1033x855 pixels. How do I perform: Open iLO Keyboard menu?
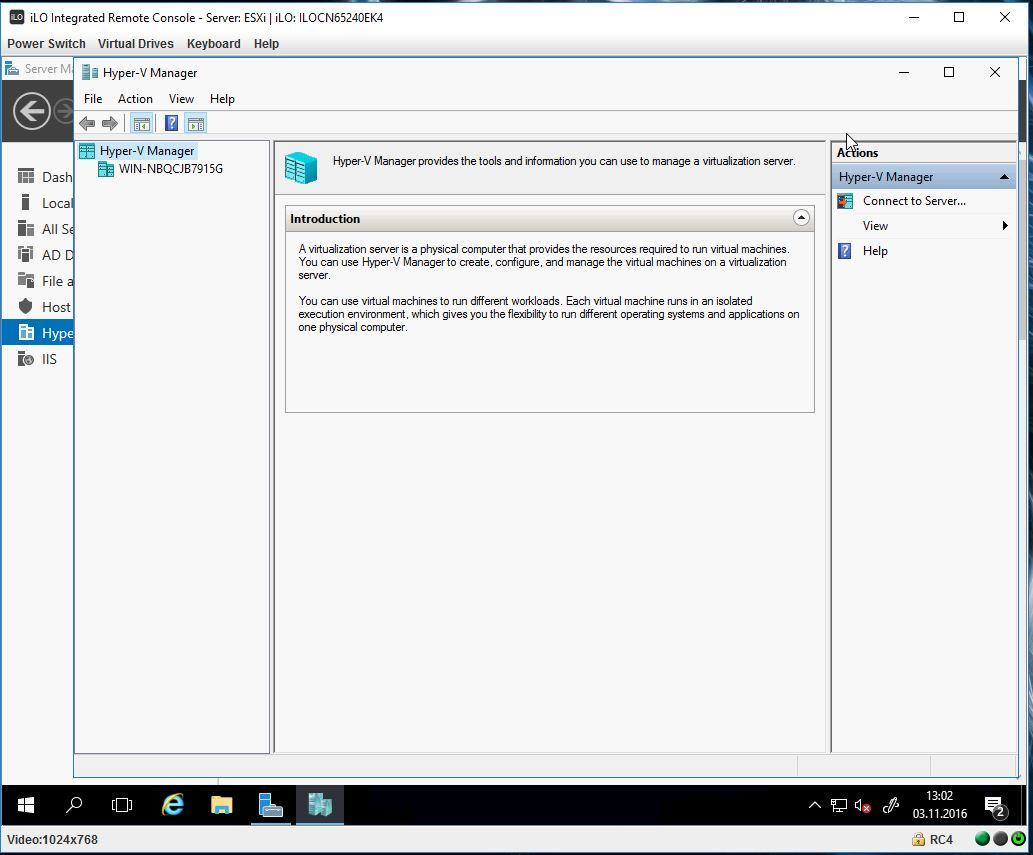[213, 43]
